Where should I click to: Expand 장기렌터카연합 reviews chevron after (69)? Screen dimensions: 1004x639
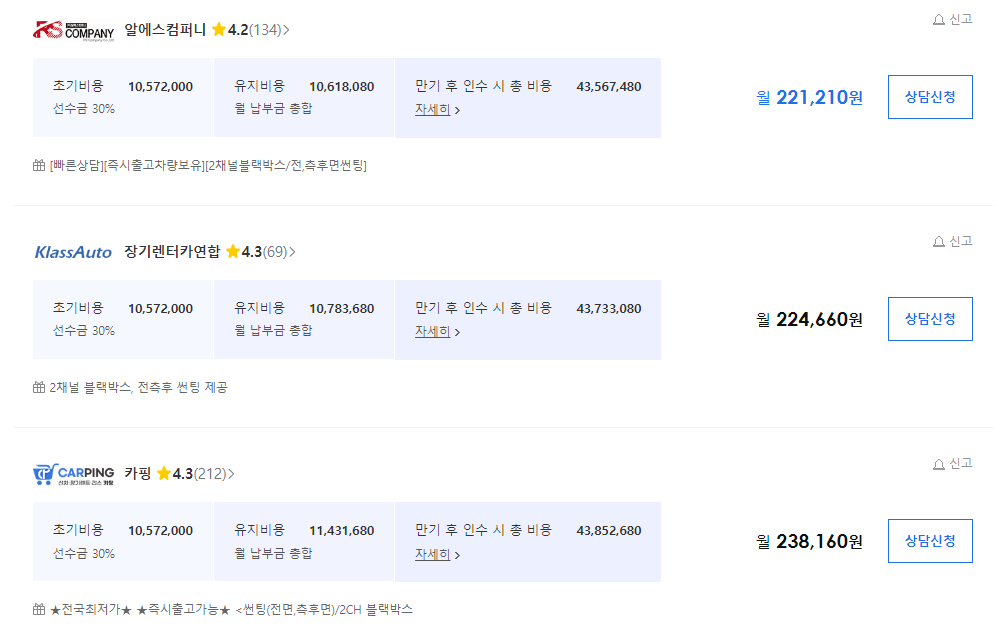[x=292, y=252]
